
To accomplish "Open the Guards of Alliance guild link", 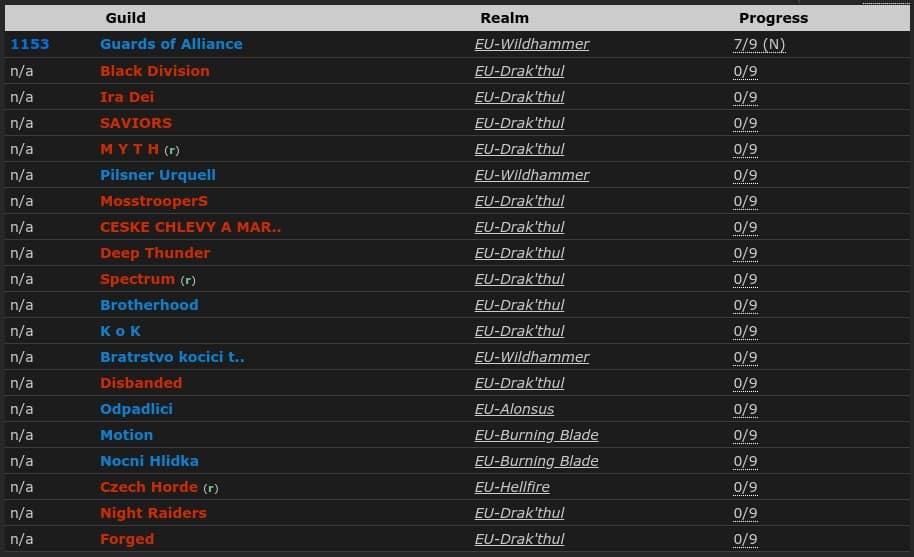I will pos(171,44).
